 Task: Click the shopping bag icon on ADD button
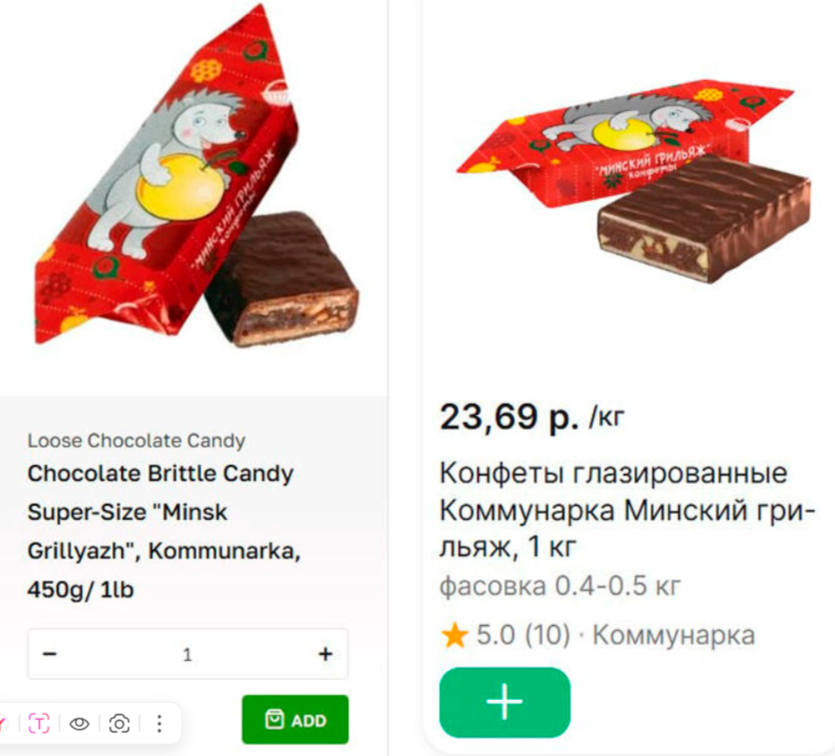[x=274, y=719]
